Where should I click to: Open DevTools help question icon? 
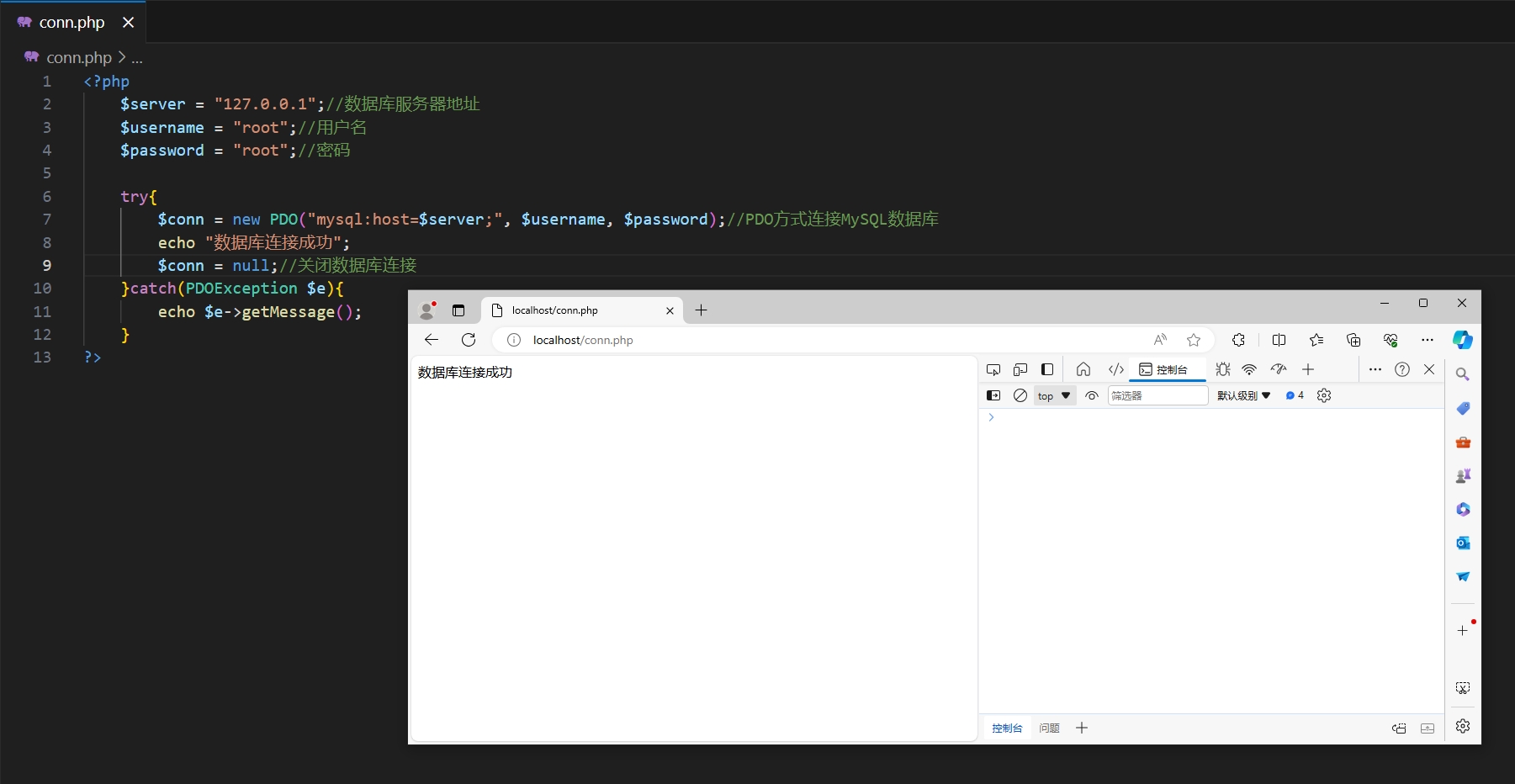click(x=1402, y=369)
